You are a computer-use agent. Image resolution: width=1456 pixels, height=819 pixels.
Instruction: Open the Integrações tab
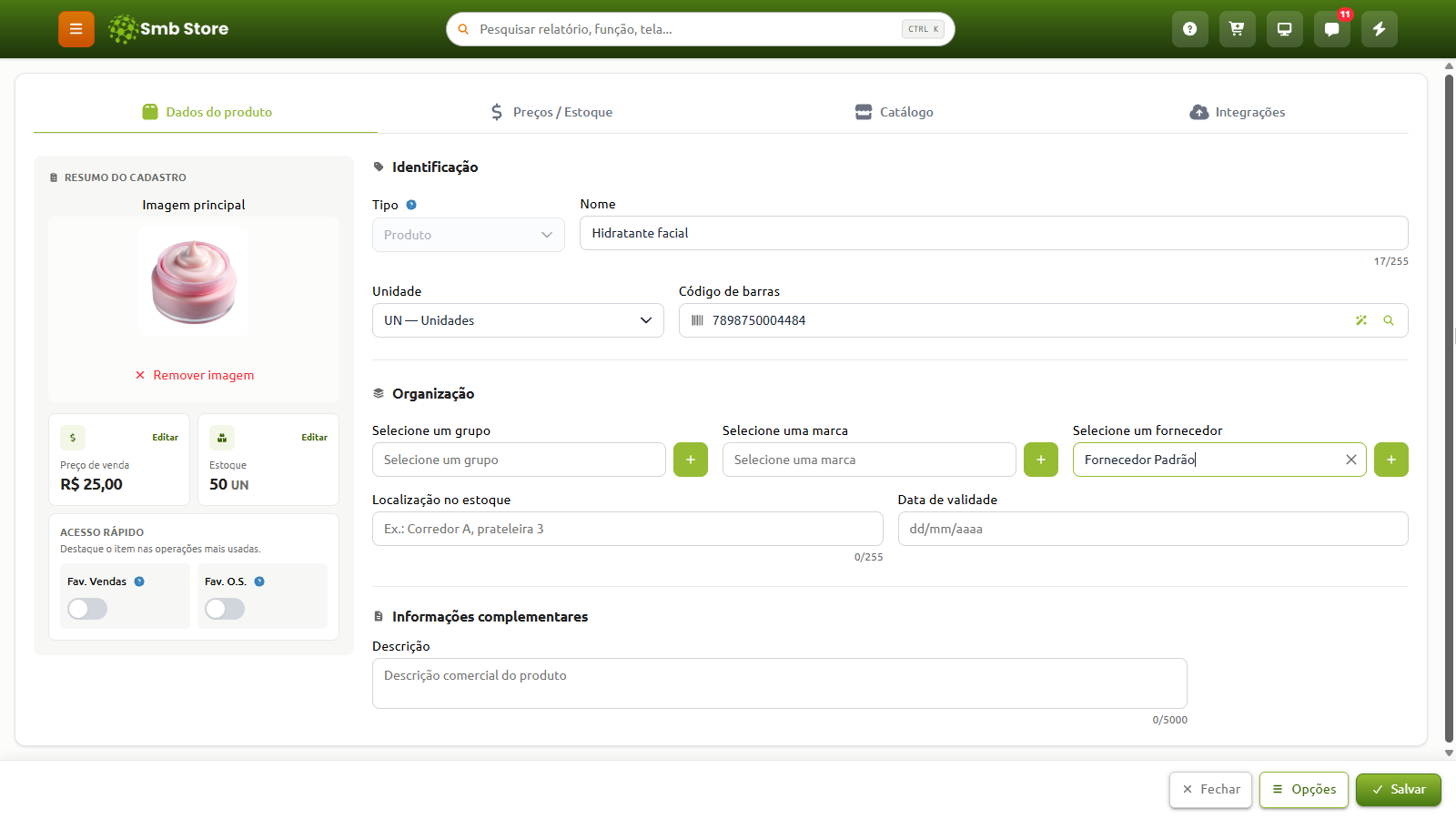coord(1238,112)
